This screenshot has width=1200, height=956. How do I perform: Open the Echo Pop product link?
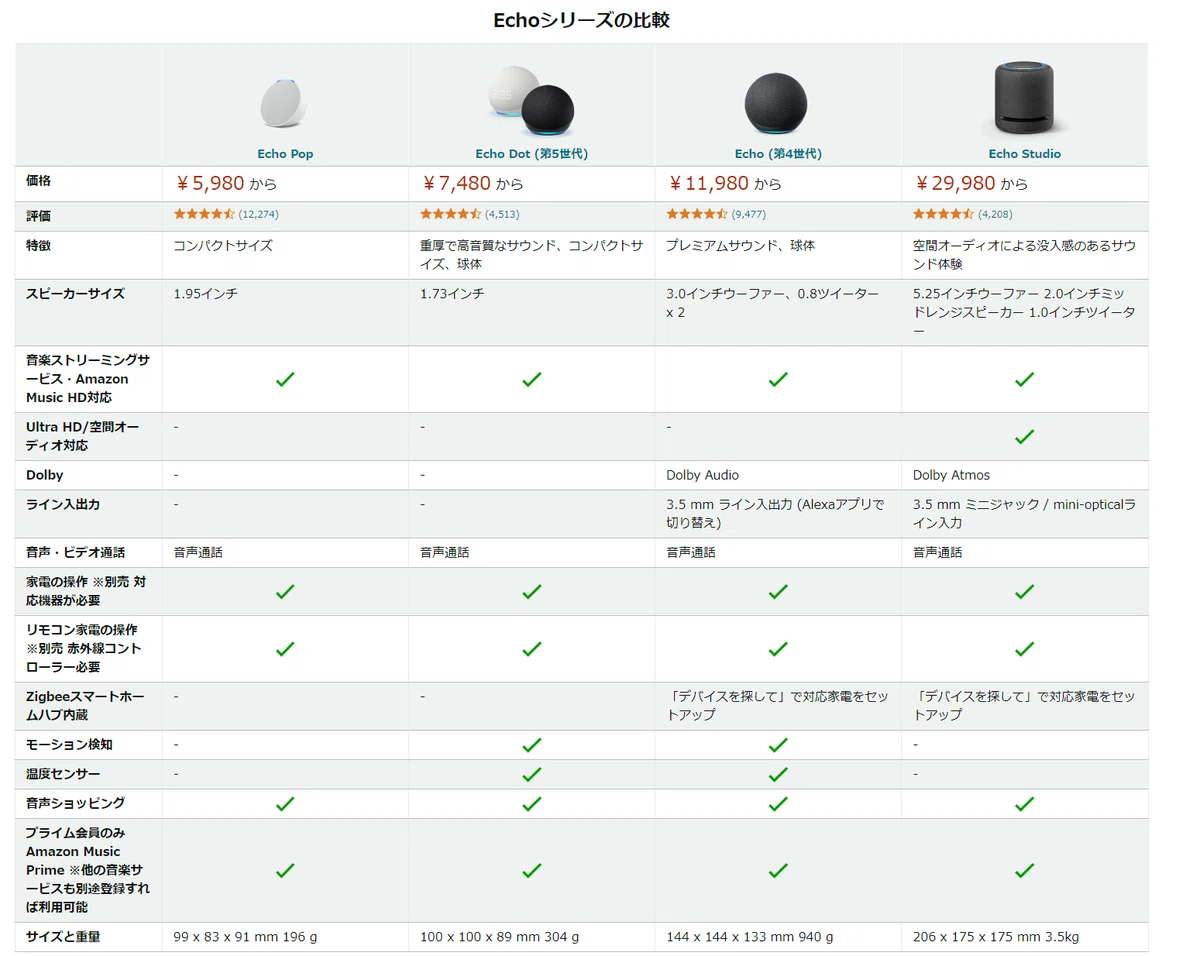tap(285, 154)
